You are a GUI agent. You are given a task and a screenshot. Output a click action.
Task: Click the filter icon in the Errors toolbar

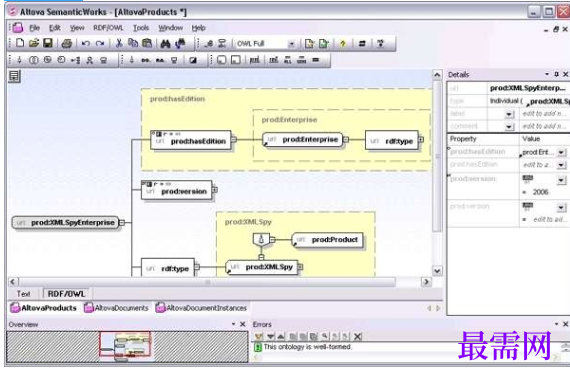tap(258, 336)
